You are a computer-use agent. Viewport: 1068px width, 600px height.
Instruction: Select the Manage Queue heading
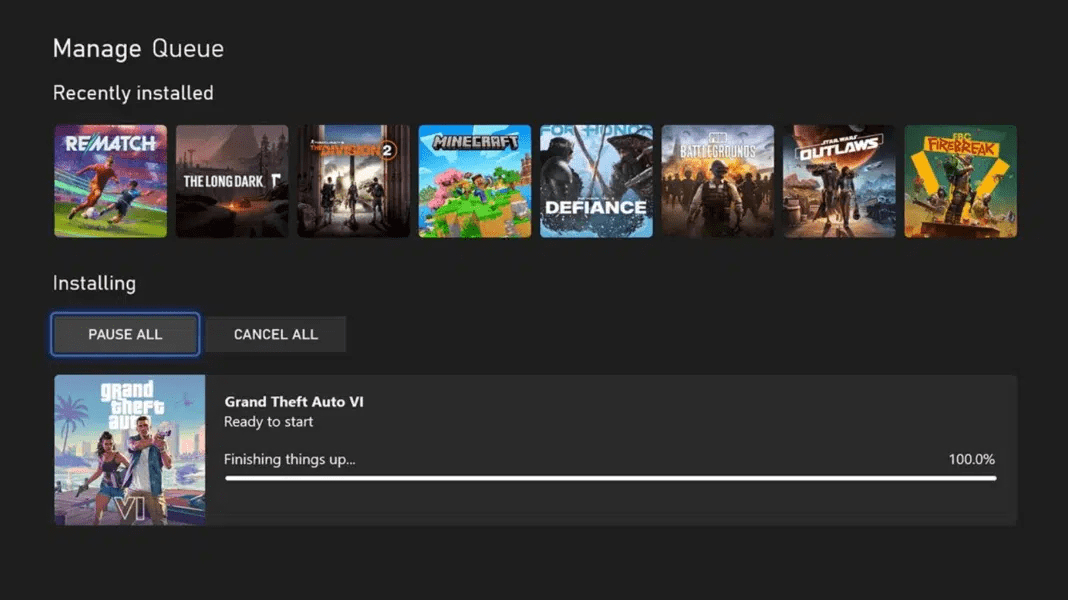(138, 48)
